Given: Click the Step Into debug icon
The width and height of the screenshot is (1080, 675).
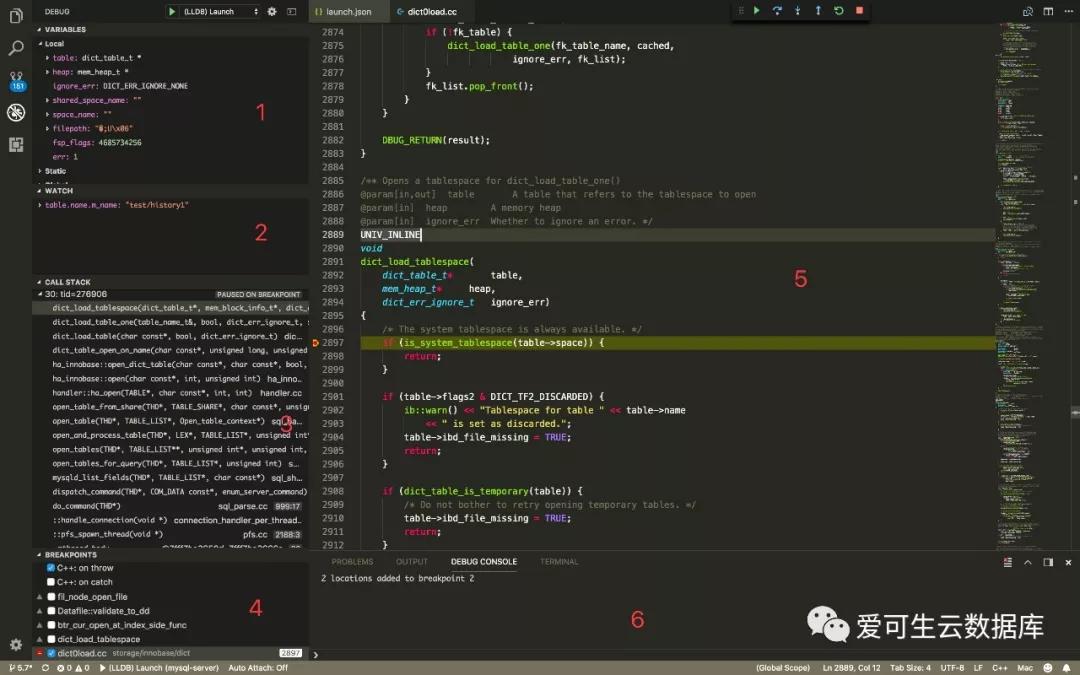Looking at the screenshot, I should coord(797,10).
